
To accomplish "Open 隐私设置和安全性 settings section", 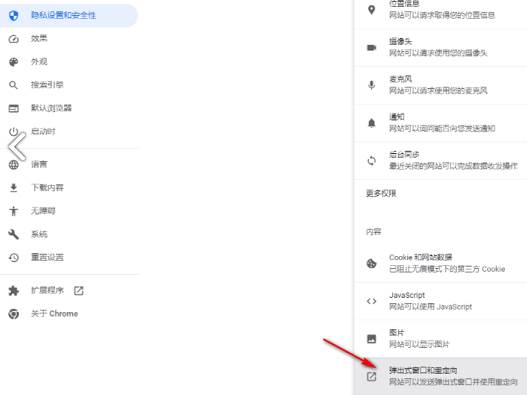I will [x=69, y=15].
